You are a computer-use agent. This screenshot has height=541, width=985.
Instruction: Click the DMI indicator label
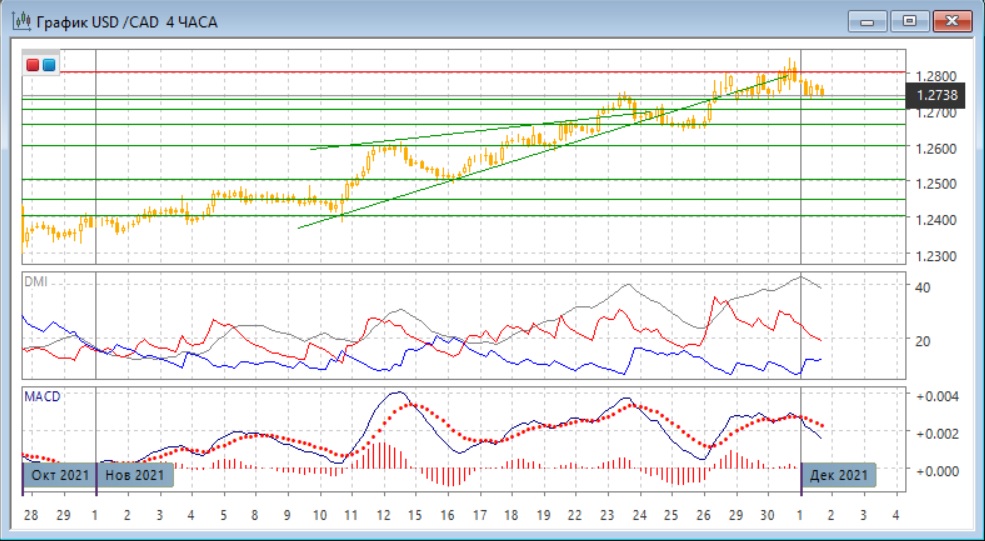(35, 283)
